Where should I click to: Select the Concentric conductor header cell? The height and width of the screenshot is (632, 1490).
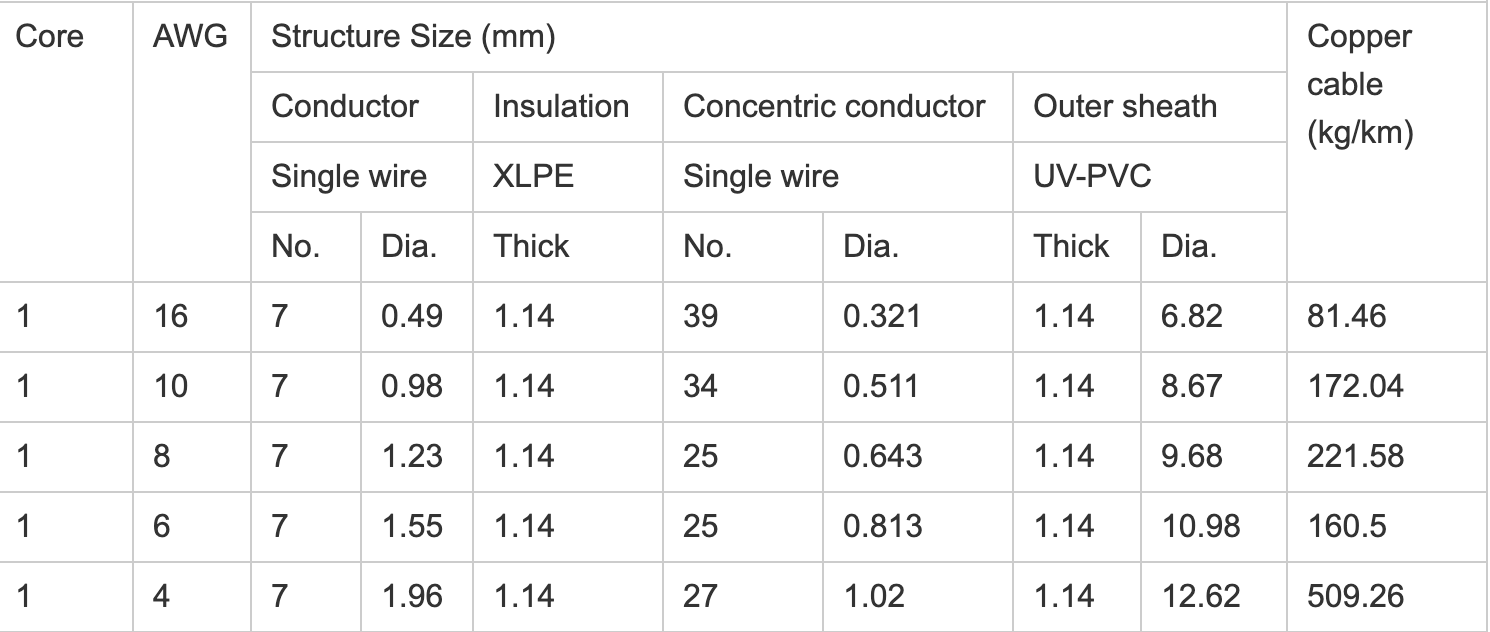tap(834, 106)
